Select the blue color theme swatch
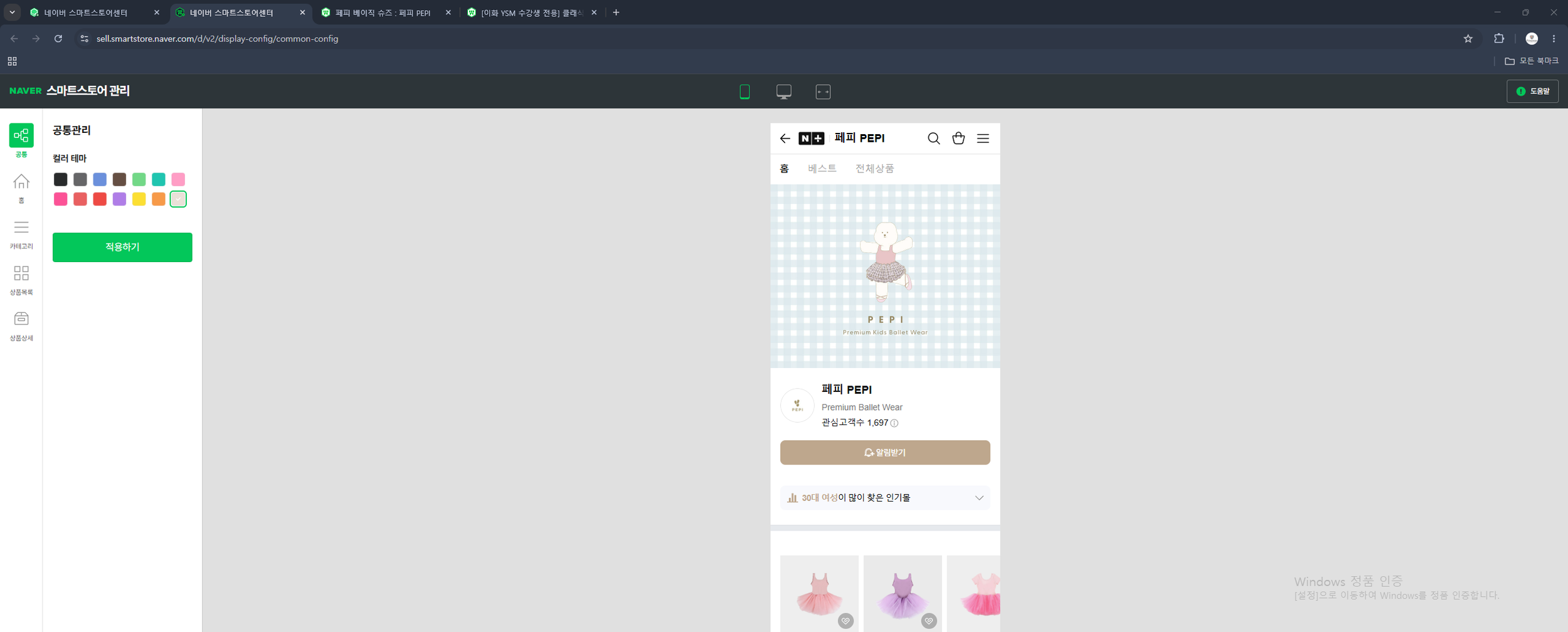1568x632 pixels. click(100, 179)
